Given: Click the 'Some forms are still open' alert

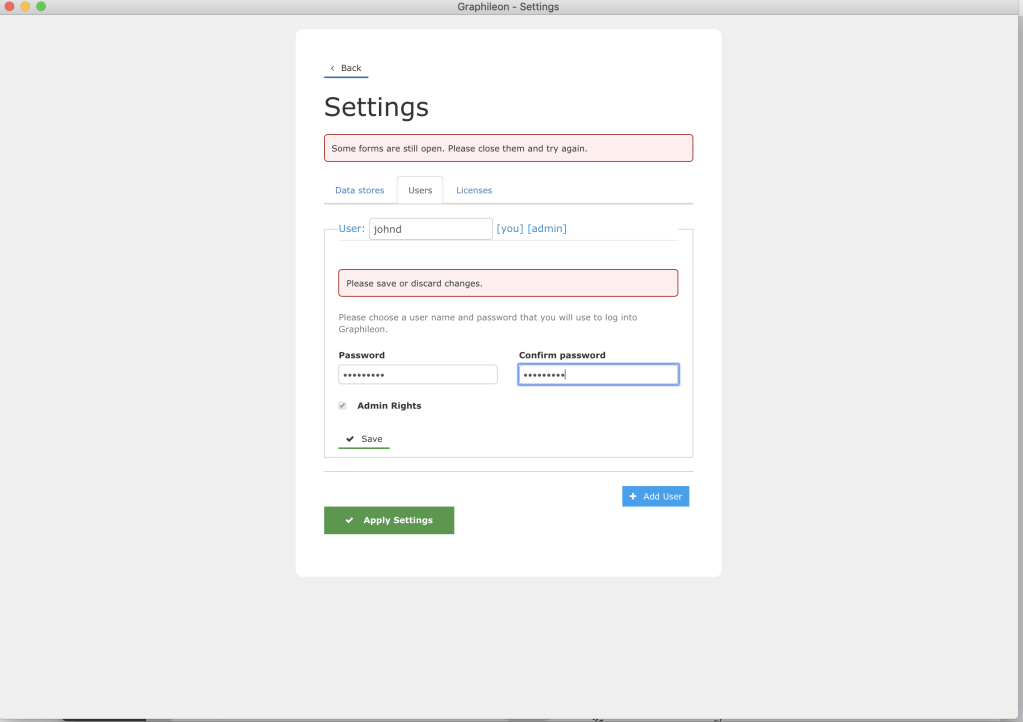Looking at the screenshot, I should pyautogui.click(x=508, y=148).
